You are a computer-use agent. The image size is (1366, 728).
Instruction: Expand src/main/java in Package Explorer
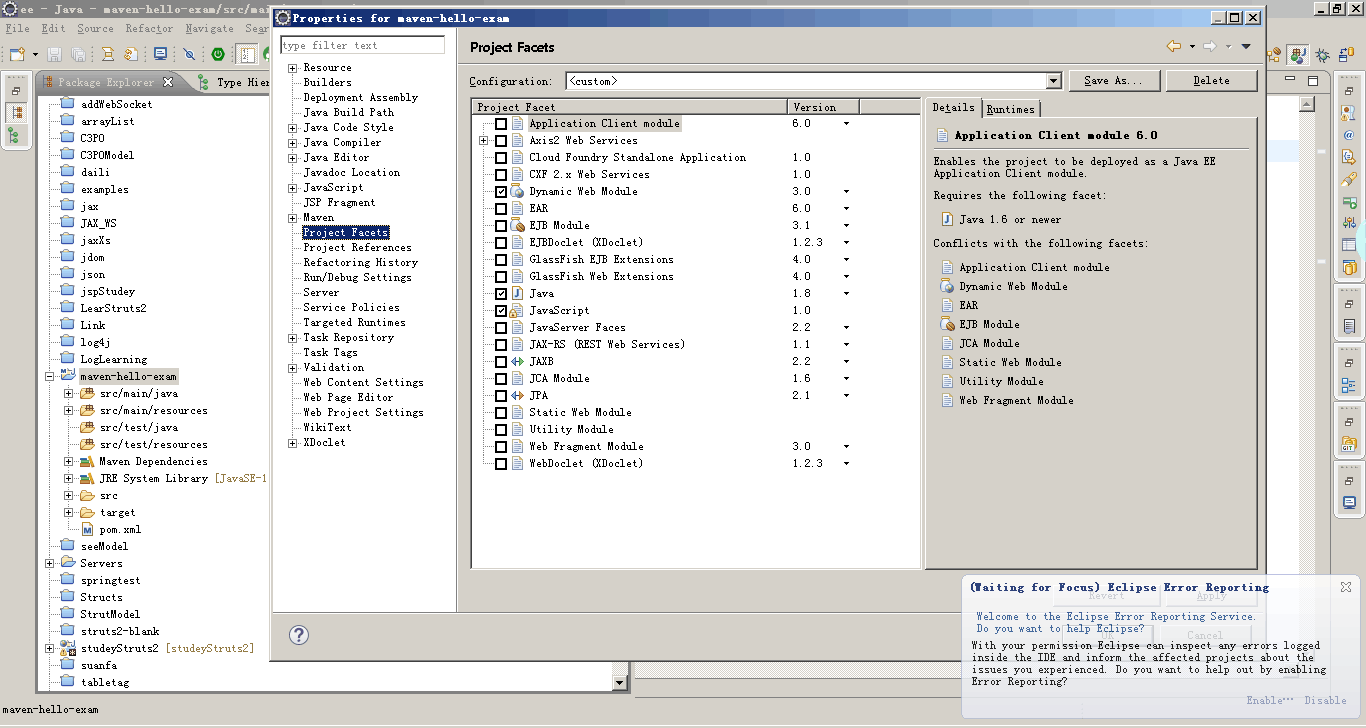pos(69,394)
